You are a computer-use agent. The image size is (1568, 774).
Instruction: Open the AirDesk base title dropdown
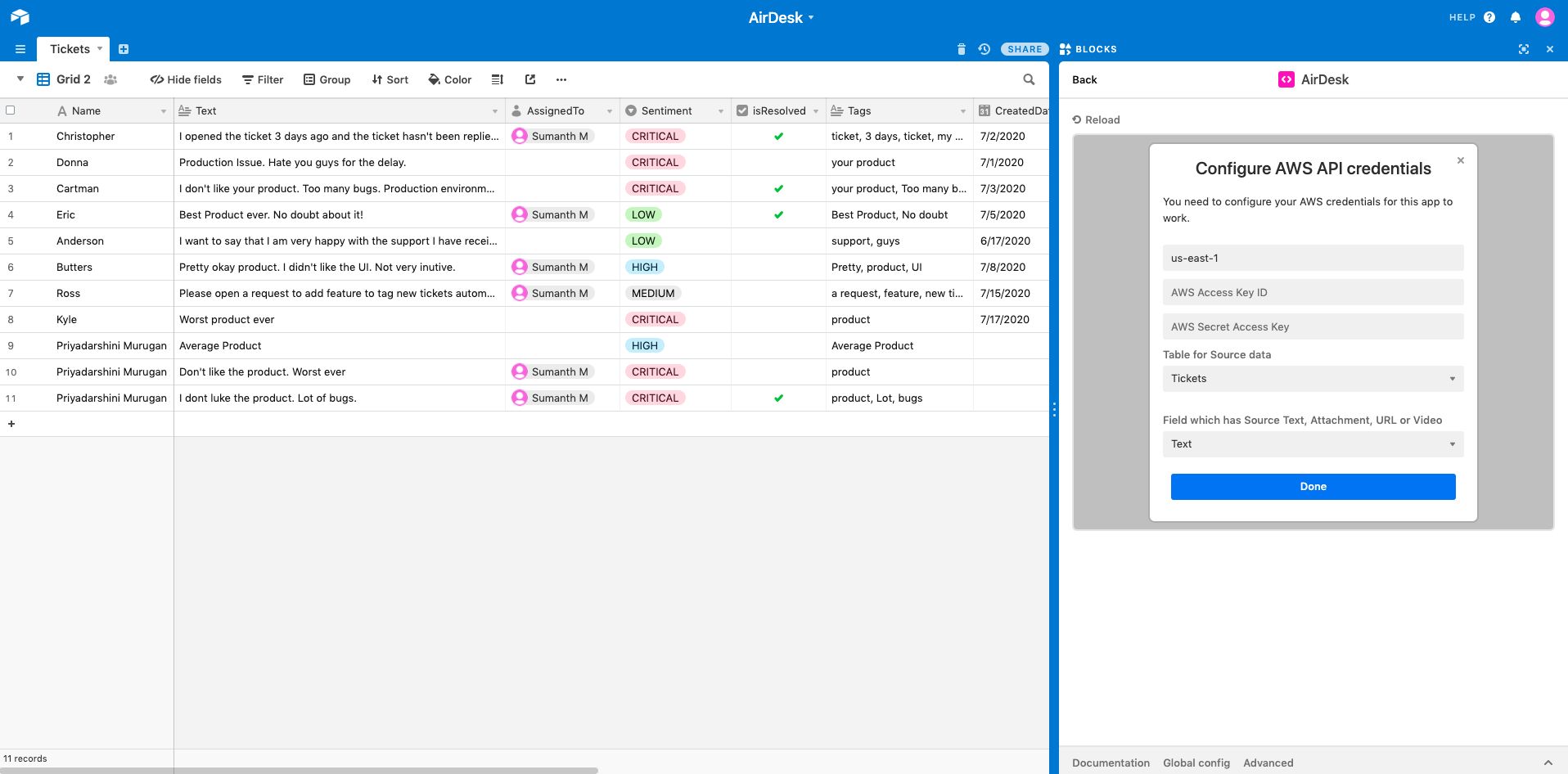click(x=782, y=17)
